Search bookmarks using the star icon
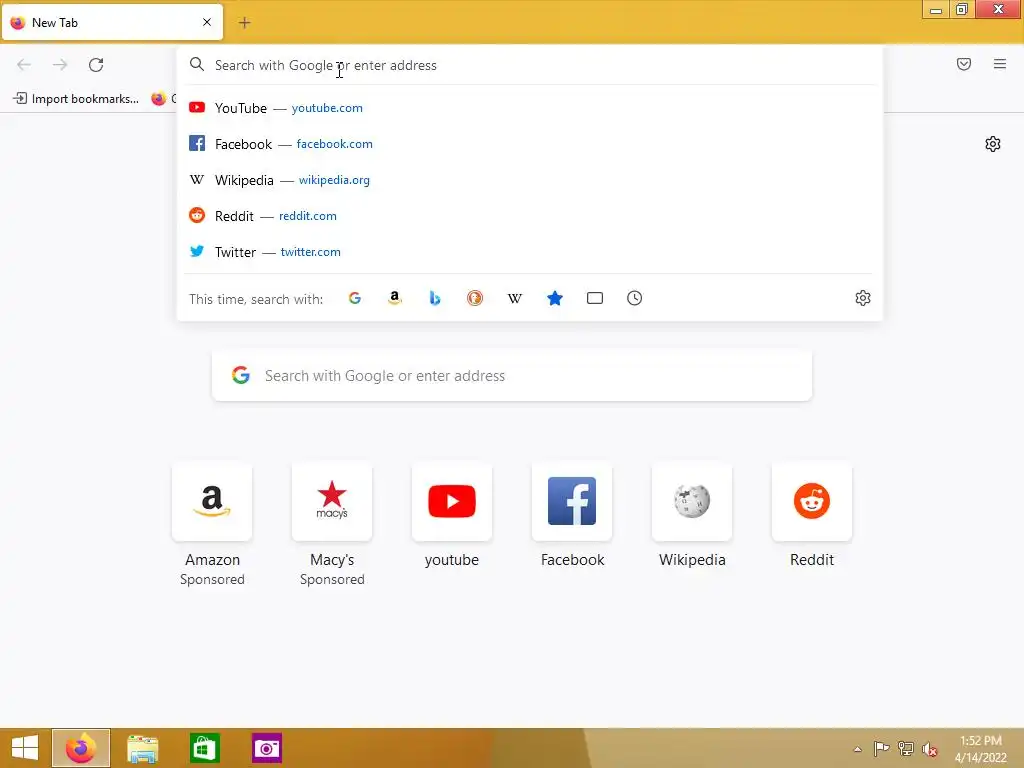The image size is (1024, 768). [554, 298]
